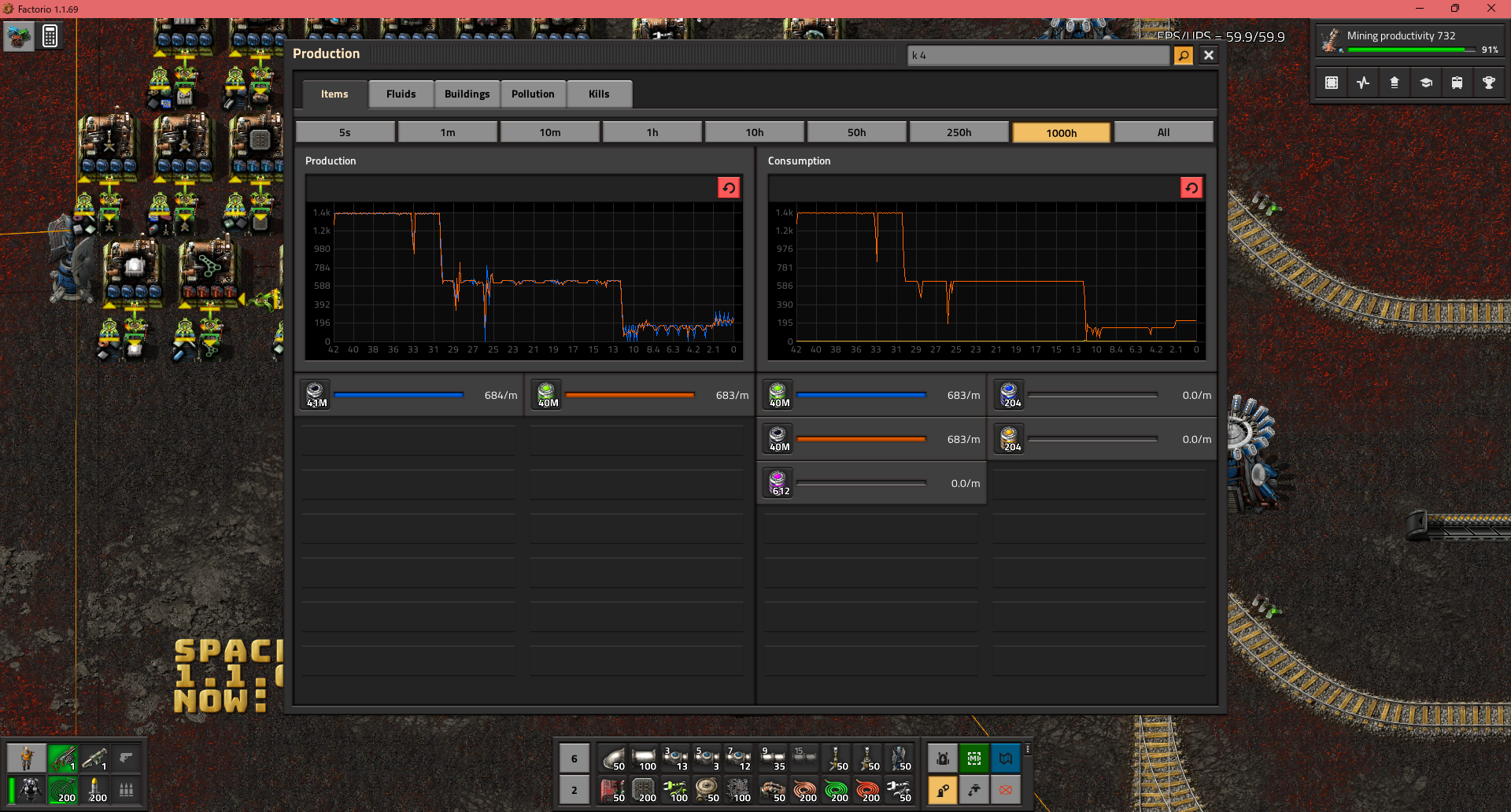Click the research progress bar at 91%
Screen dimensions: 1511x812
tap(1412, 50)
